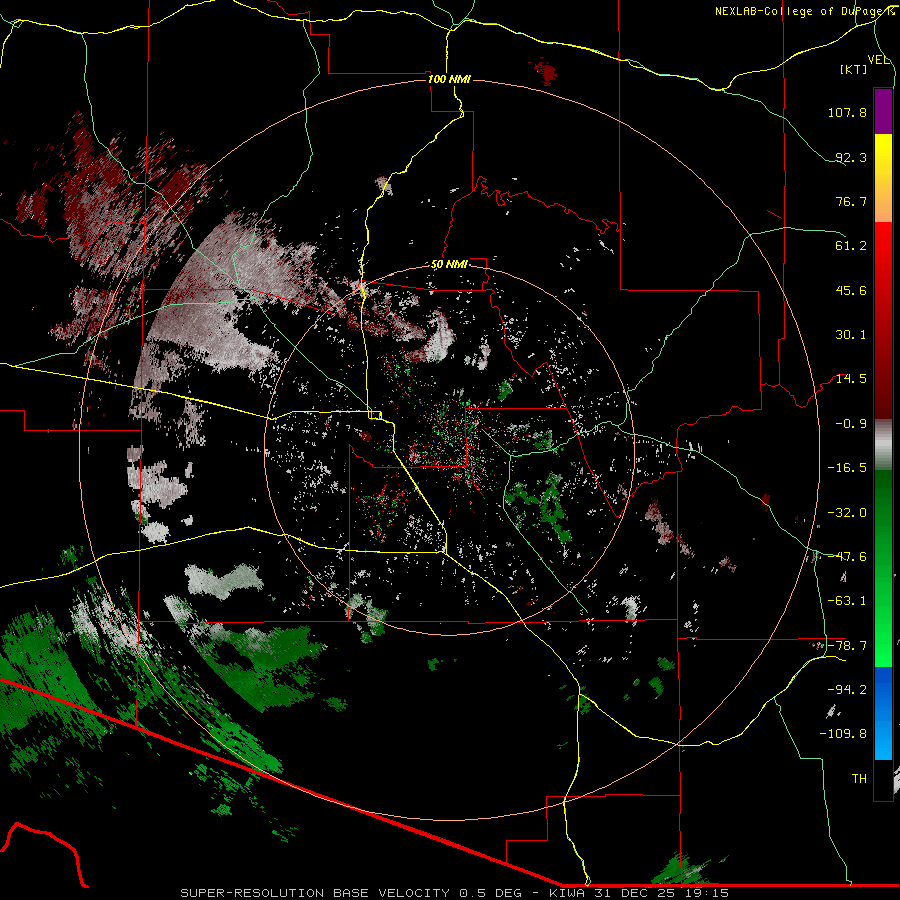Select the 92.3 value on velocity scale
The width and height of the screenshot is (900, 900).
(851, 157)
